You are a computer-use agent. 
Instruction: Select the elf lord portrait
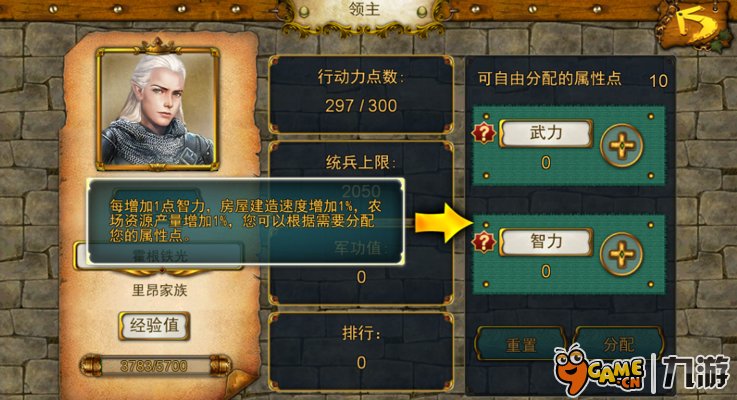coord(157,109)
